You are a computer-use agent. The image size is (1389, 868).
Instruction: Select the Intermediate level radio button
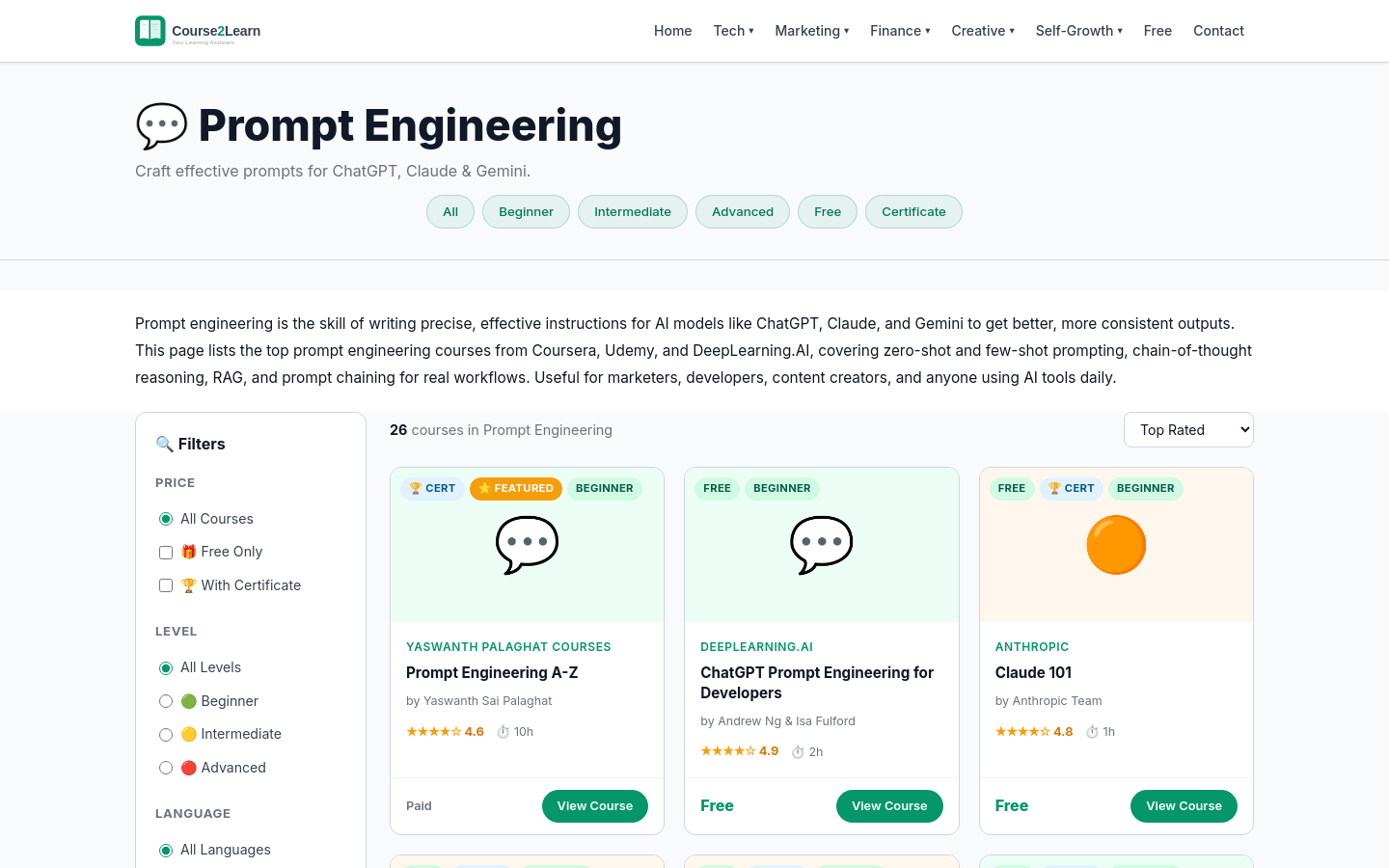pos(166,735)
